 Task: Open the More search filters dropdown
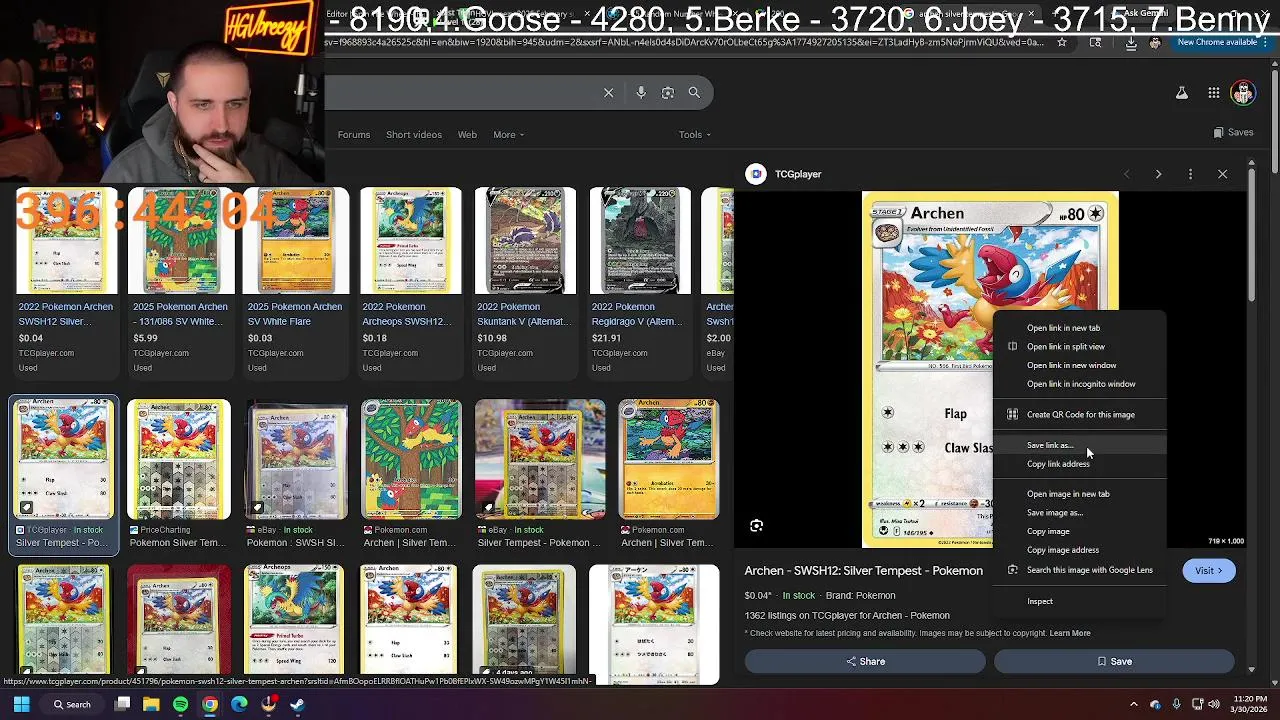tap(508, 135)
